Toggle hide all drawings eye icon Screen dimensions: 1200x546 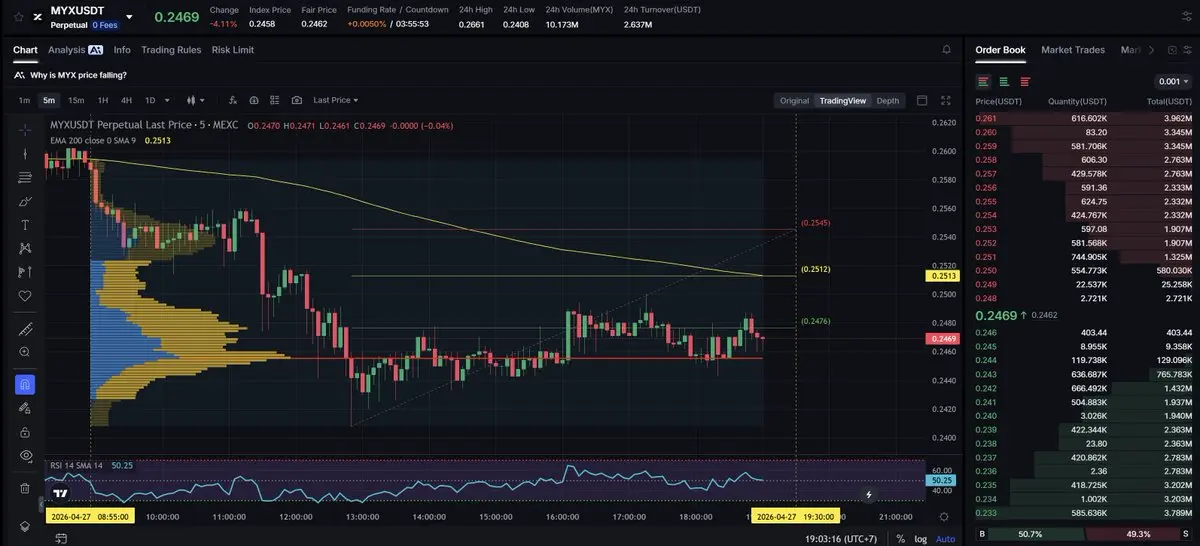24,455
